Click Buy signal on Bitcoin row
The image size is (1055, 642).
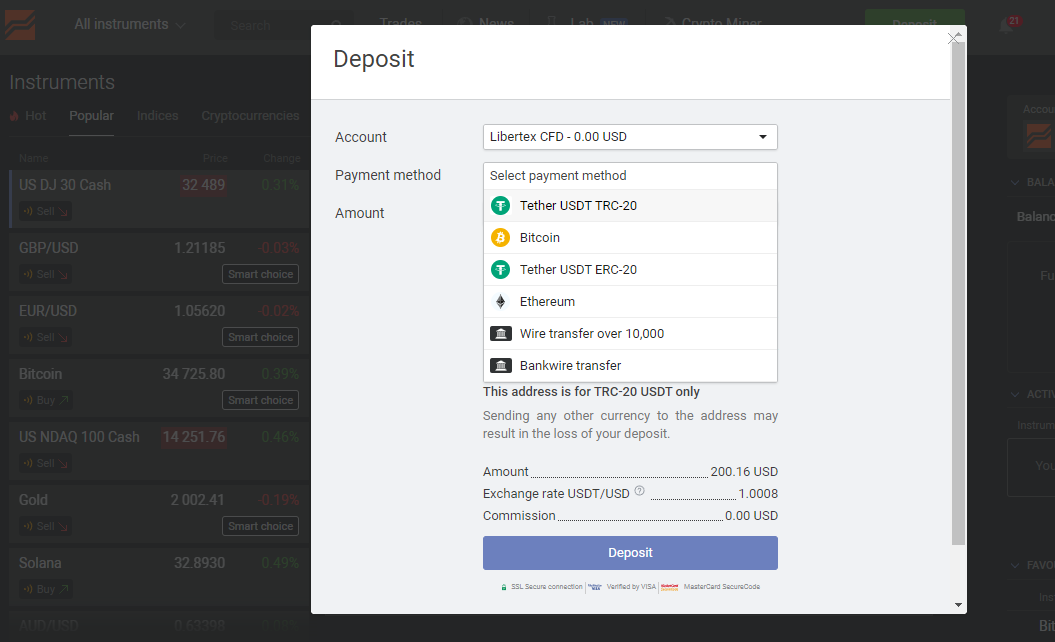(46, 400)
